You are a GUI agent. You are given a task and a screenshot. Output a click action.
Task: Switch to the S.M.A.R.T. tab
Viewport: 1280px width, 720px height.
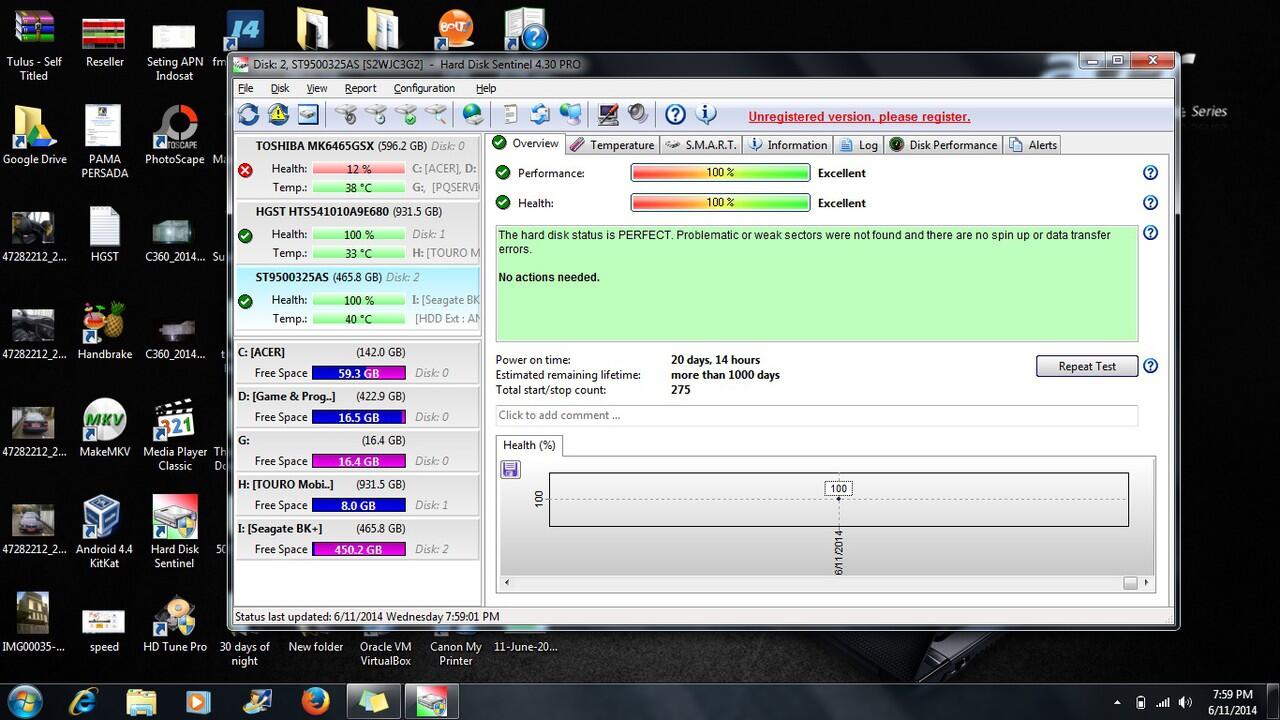pyautogui.click(x=702, y=145)
